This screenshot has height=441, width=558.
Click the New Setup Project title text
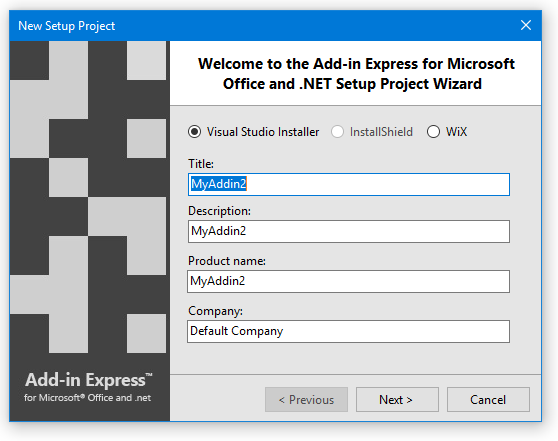(x=67, y=26)
